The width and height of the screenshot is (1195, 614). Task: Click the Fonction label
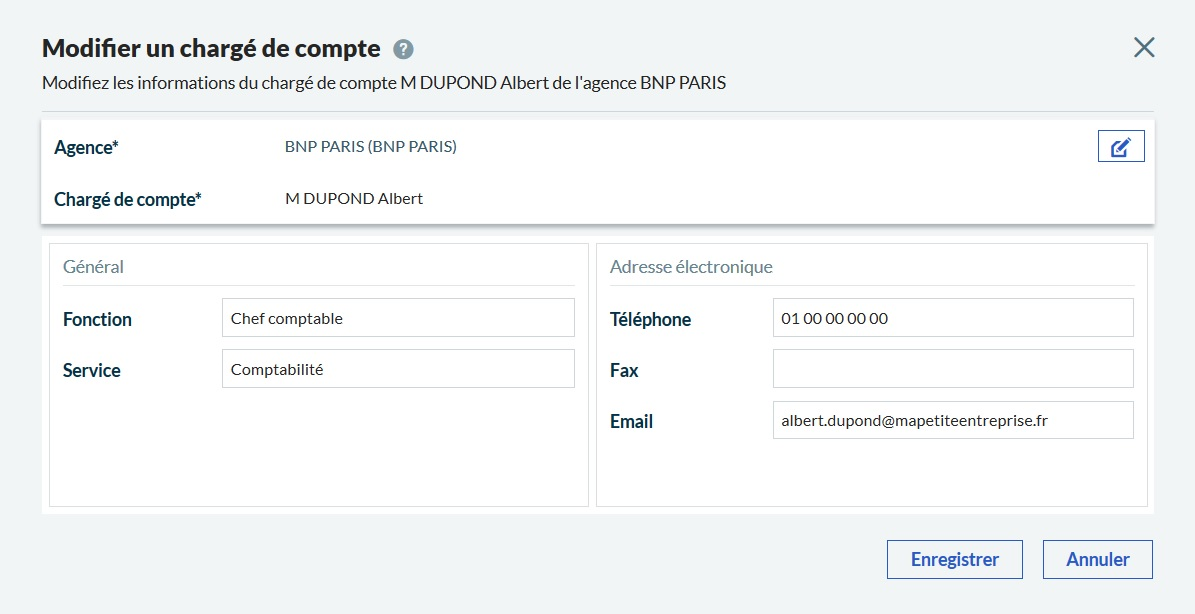coord(97,320)
